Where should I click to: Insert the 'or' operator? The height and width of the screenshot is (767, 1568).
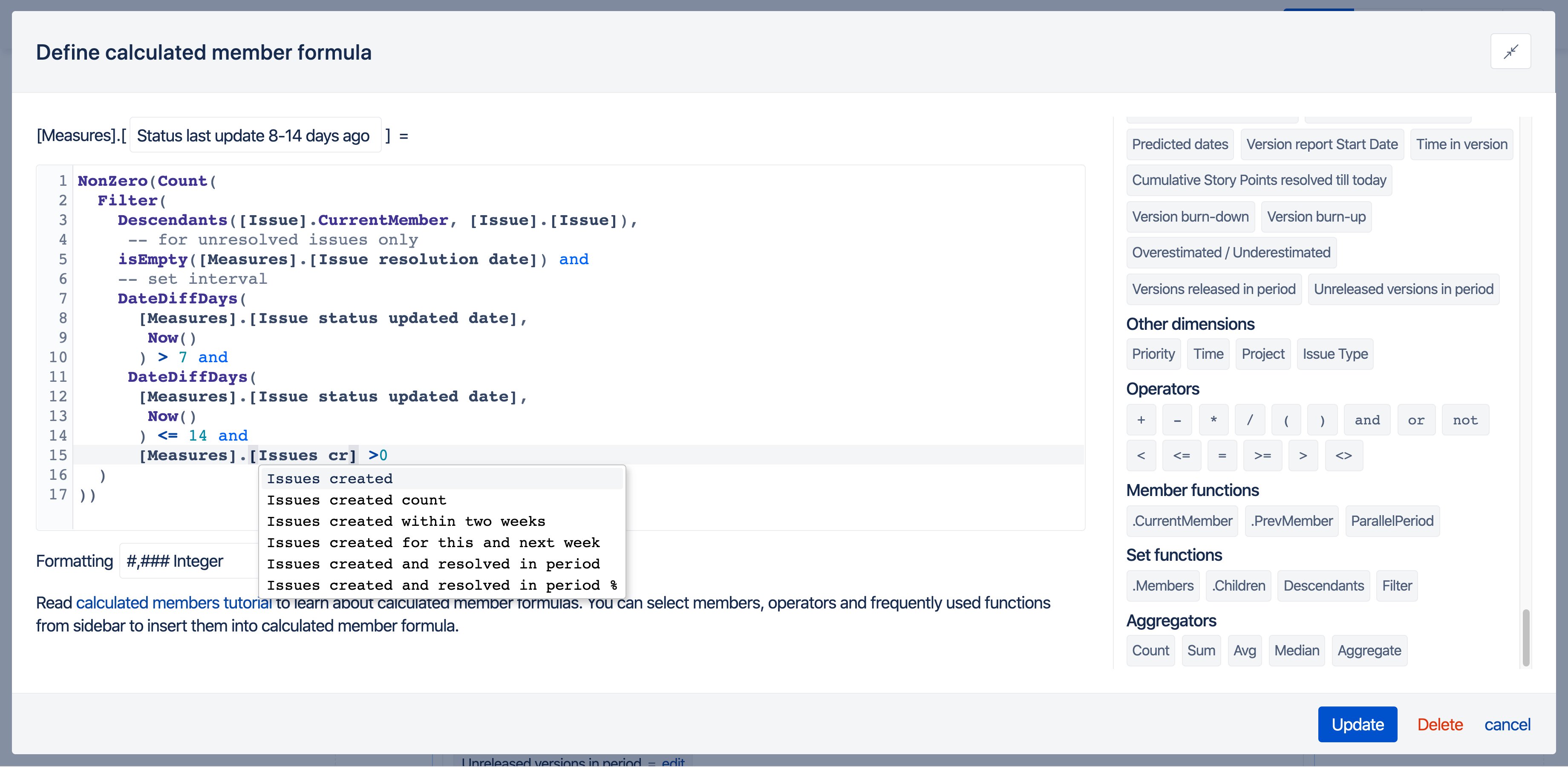(1416, 420)
